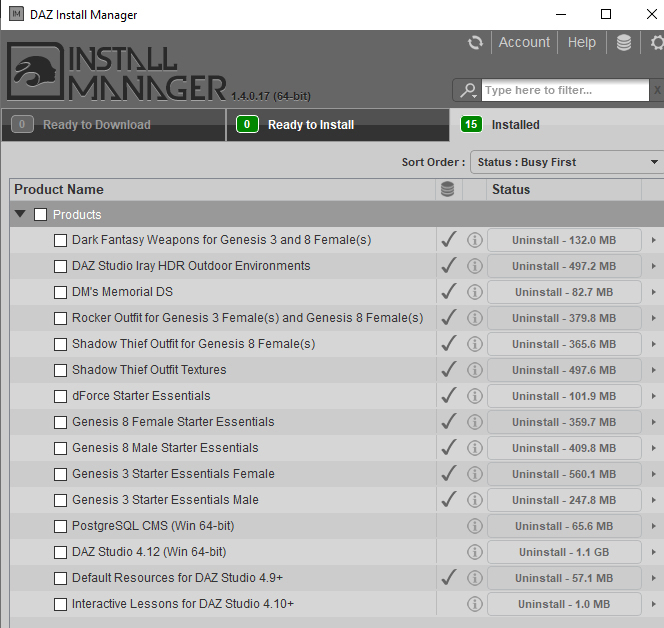Check PostgreSQL CMS checkbox
Screen dimensions: 664x628
(x=61, y=526)
